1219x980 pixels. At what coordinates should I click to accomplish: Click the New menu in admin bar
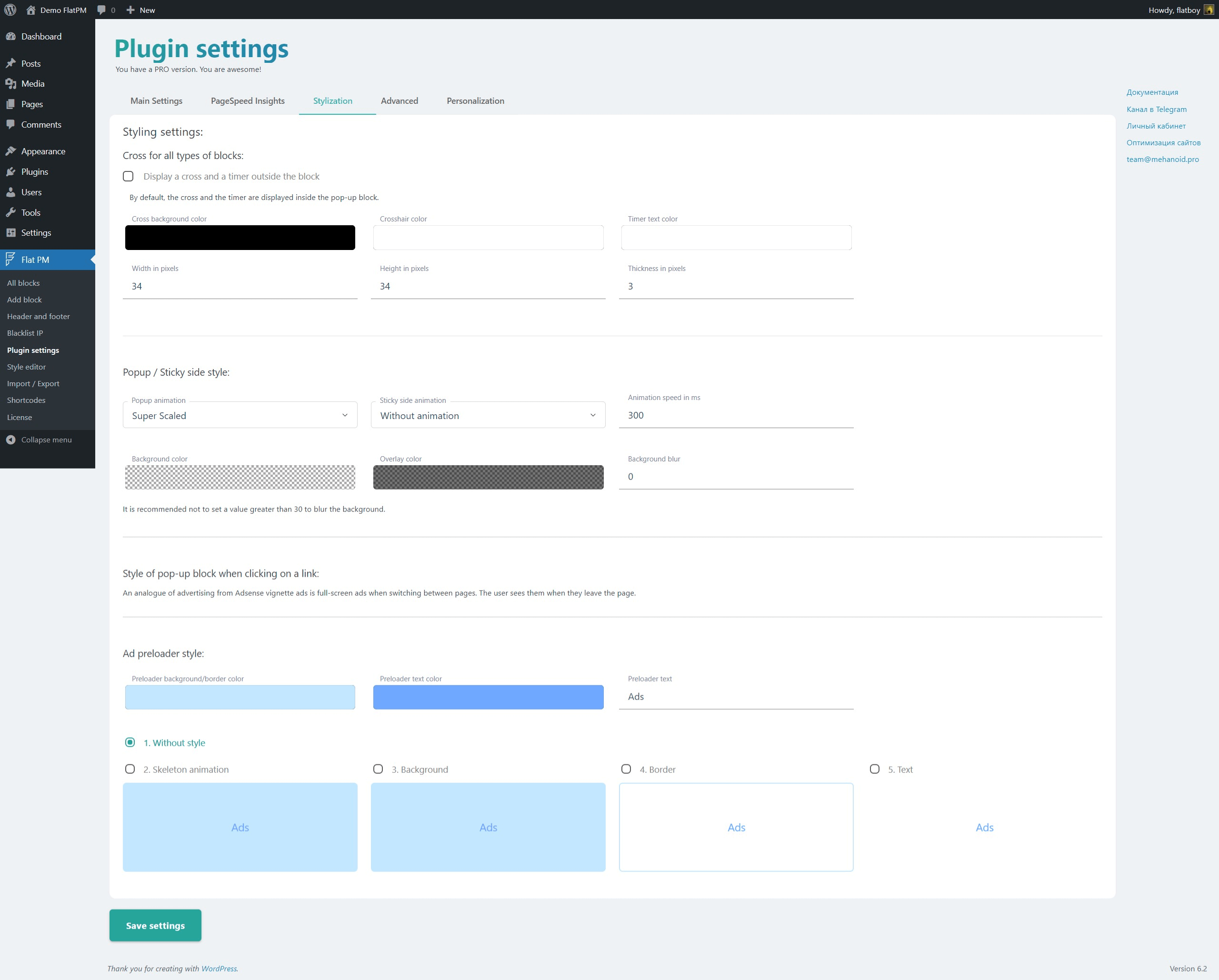click(x=141, y=10)
